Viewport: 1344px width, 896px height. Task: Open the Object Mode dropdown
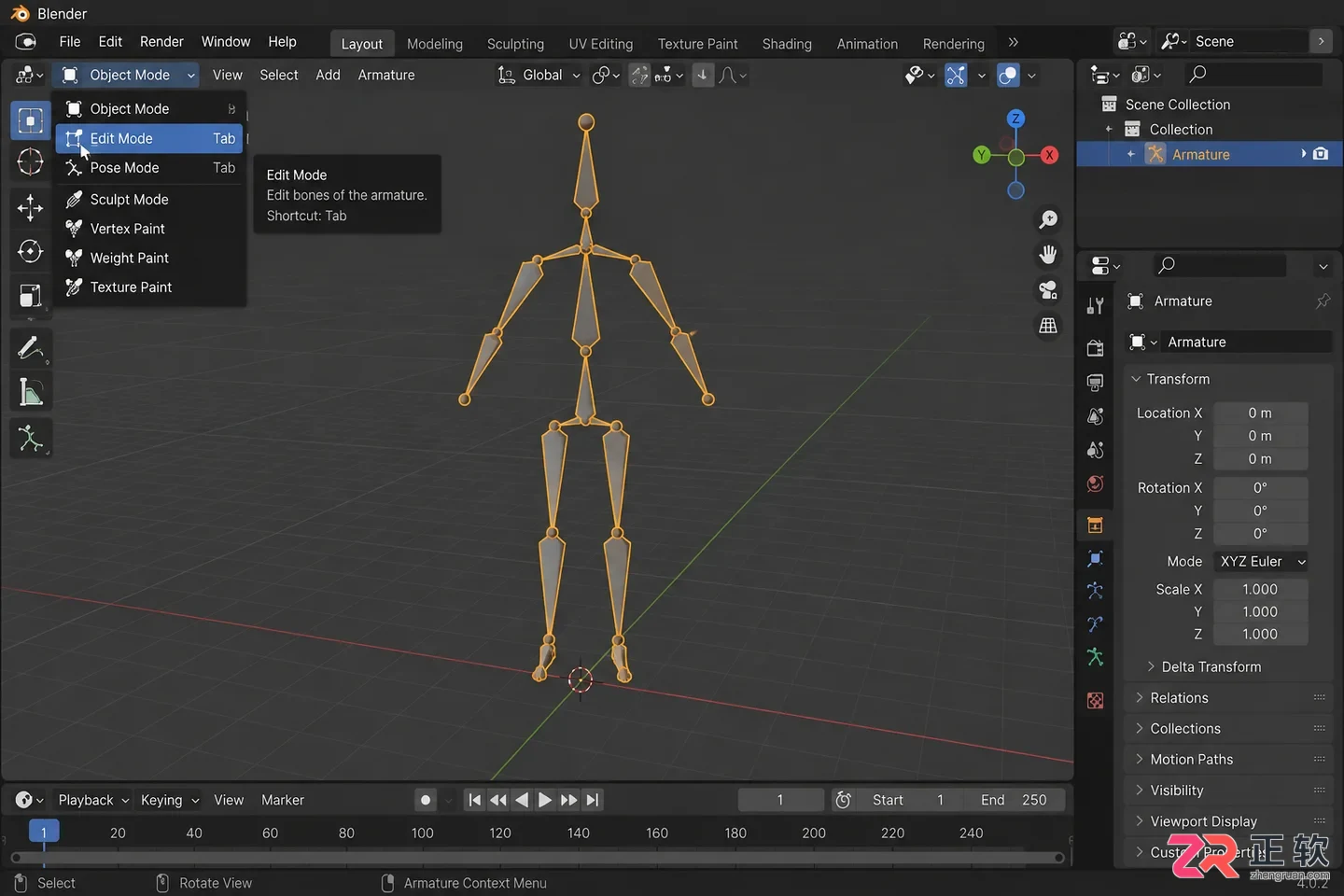point(127,75)
